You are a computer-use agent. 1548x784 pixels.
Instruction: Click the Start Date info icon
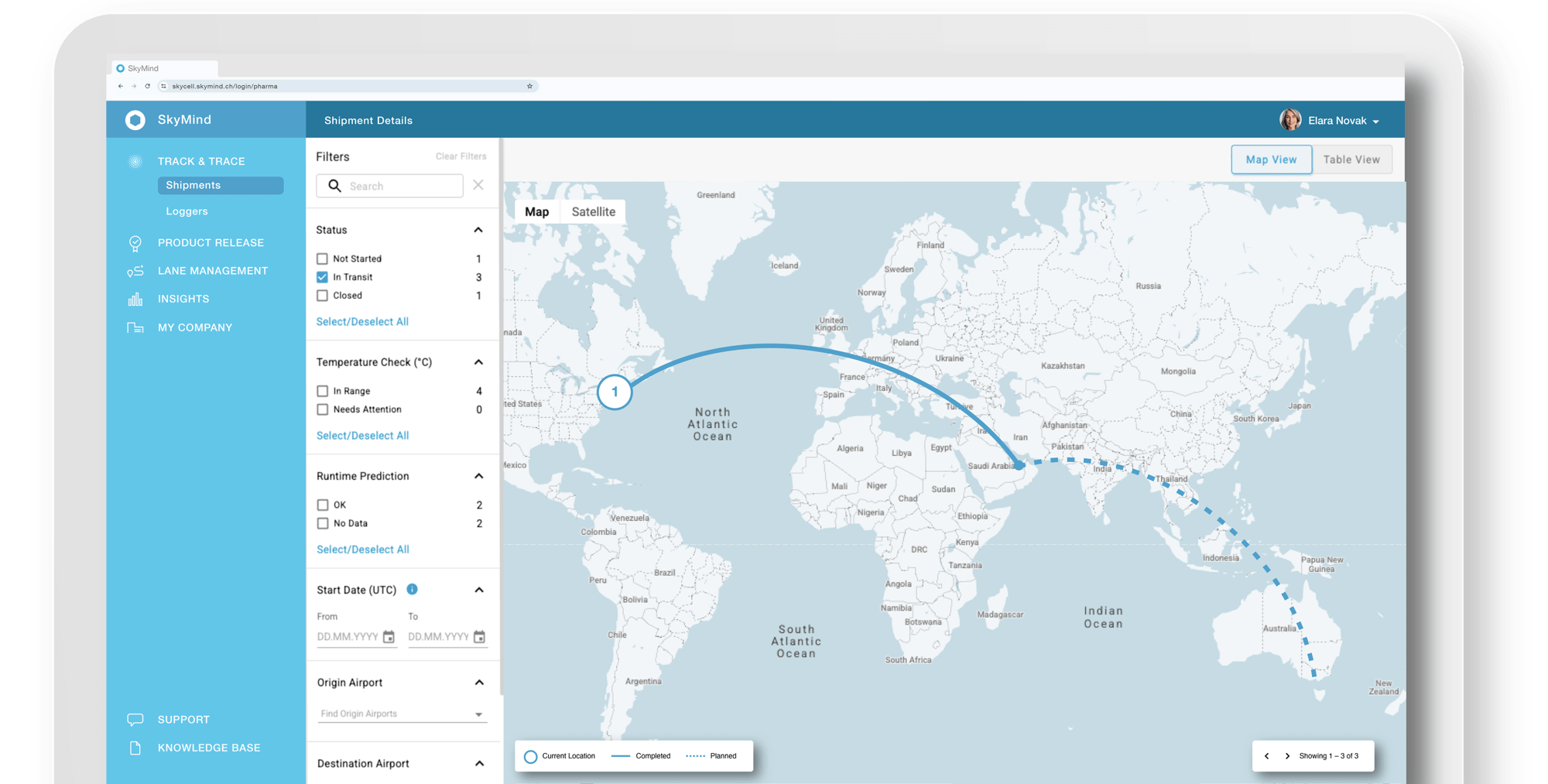(413, 590)
